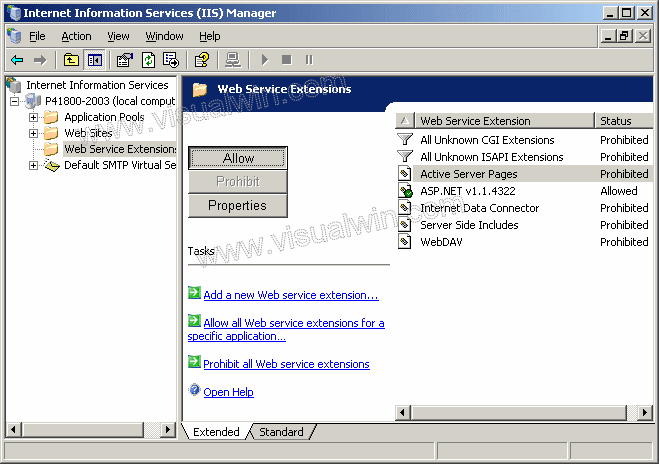Click the IIS Manager title bar icon

tap(14, 13)
